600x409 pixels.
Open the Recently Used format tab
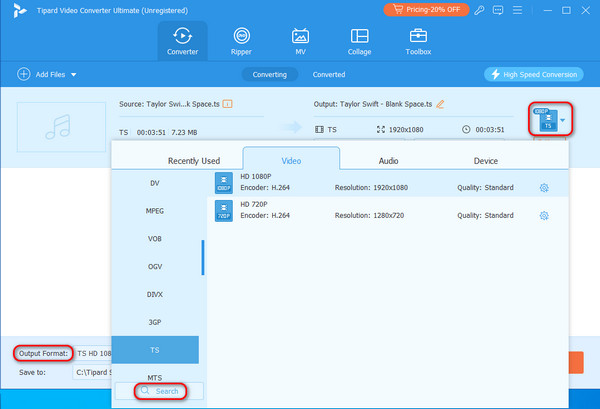194,161
